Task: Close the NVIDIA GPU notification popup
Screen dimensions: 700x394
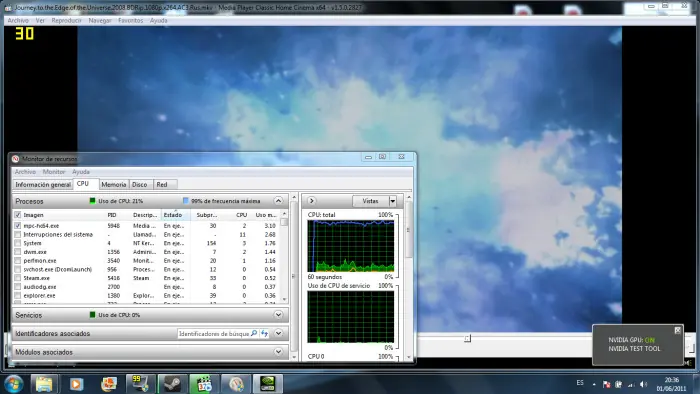Action: tap(678, 330)
